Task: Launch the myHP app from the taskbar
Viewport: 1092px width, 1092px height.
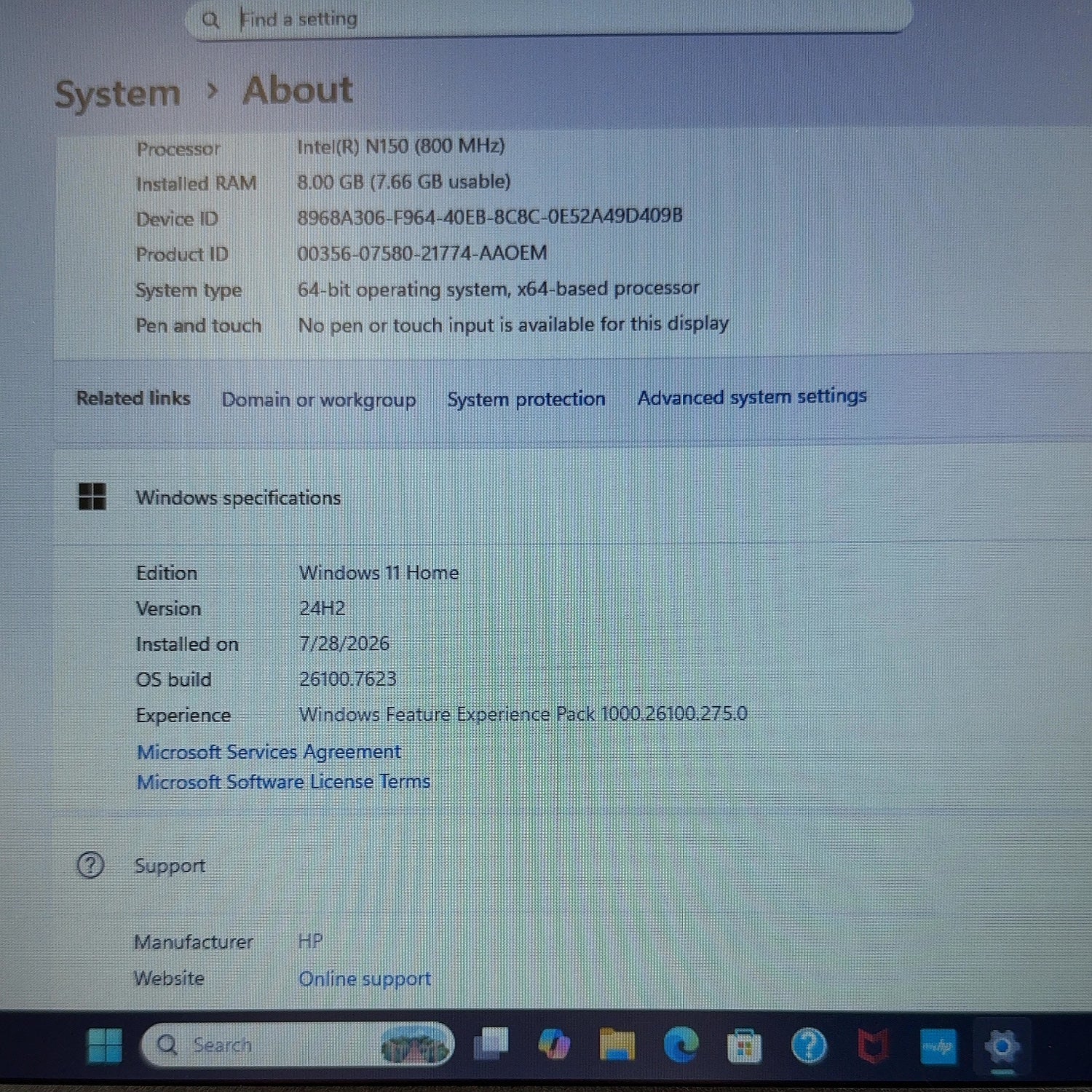Action: point(938,1047)
